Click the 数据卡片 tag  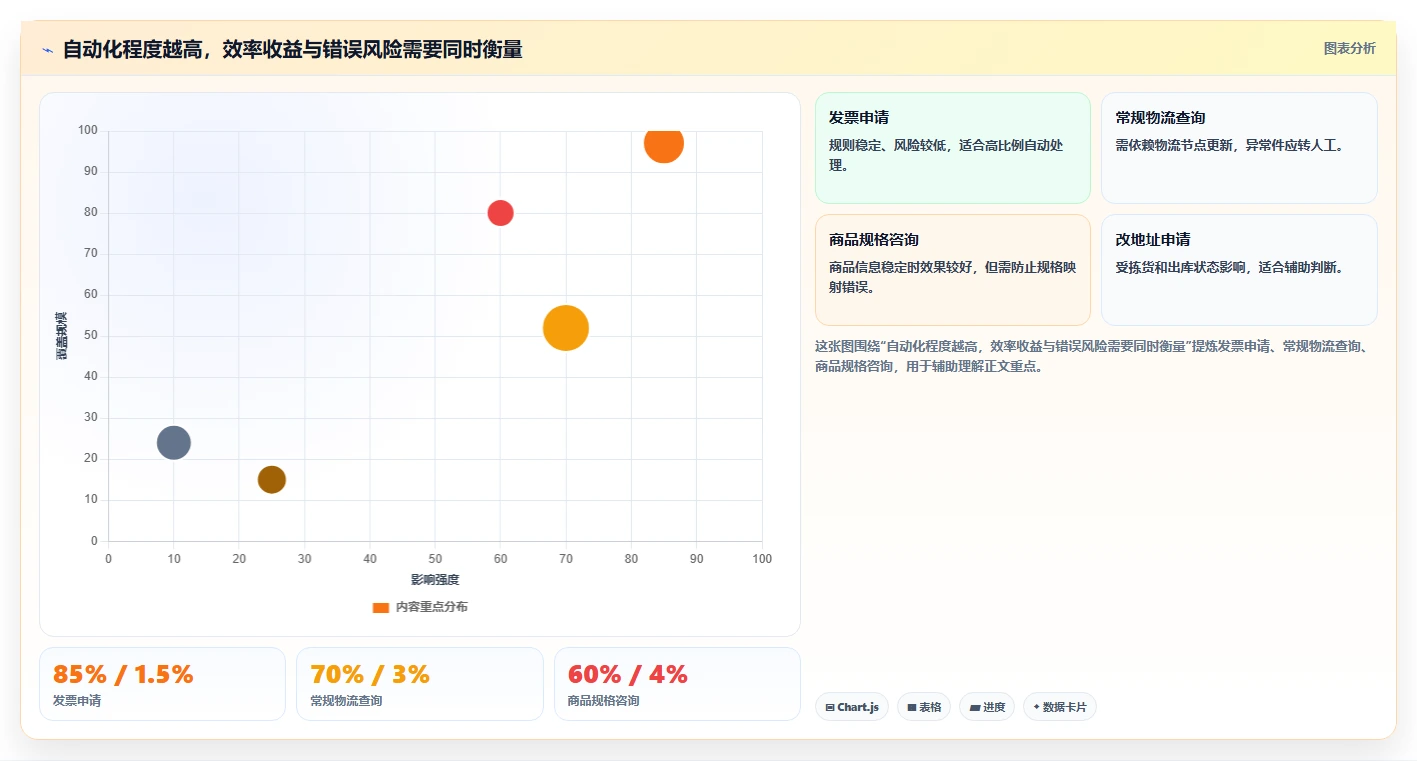pyautogui.click(x=1060, y=707)
